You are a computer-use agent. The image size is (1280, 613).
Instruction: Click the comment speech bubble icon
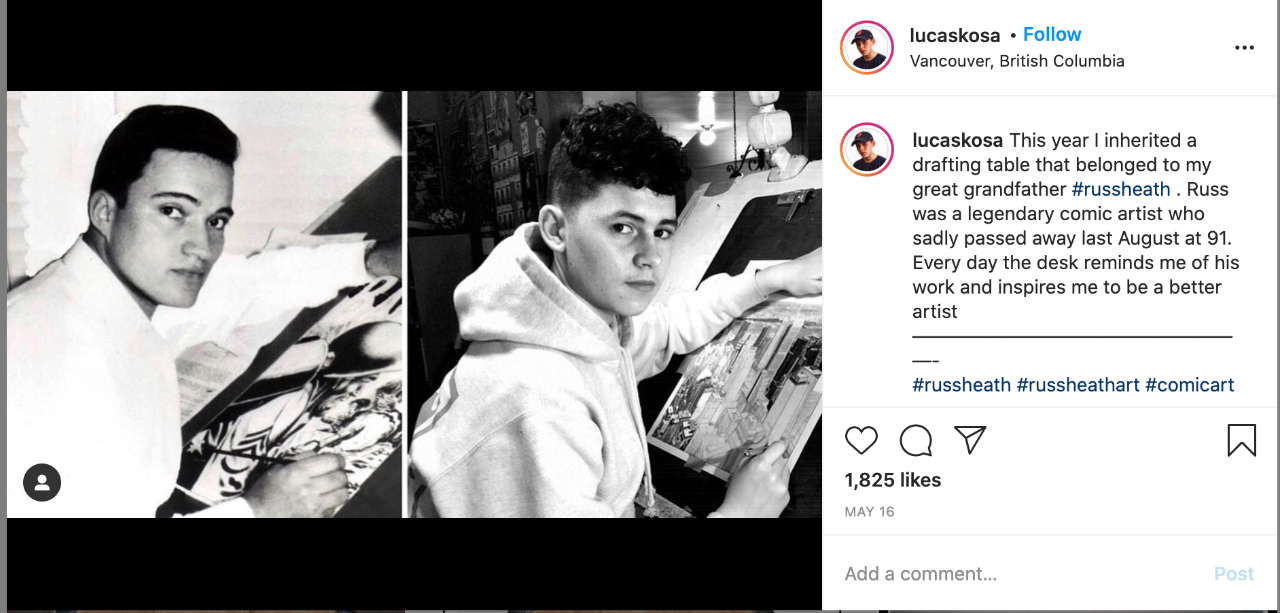[915, 440]
